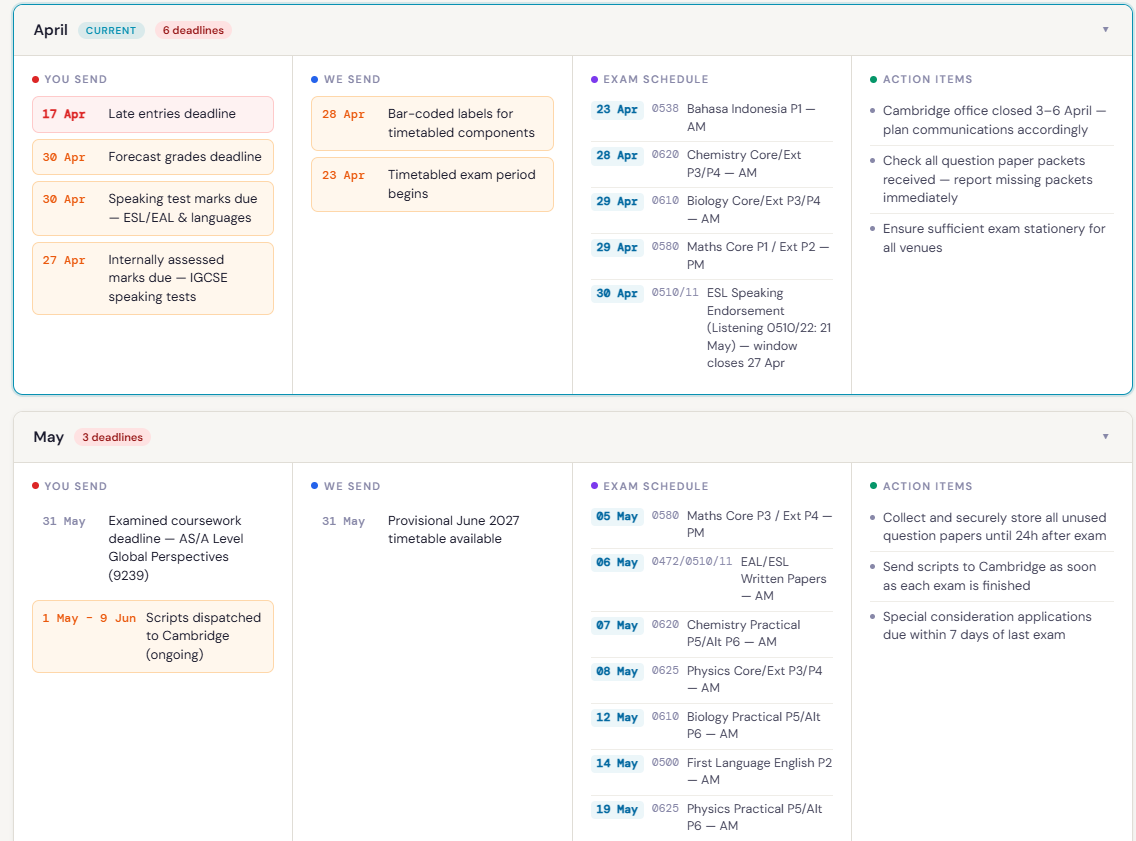The width and height of the screenshot is (1136, 841).
Task: Click the 19 May date chip
Action: pyautogui.click(x=617, y=810)
